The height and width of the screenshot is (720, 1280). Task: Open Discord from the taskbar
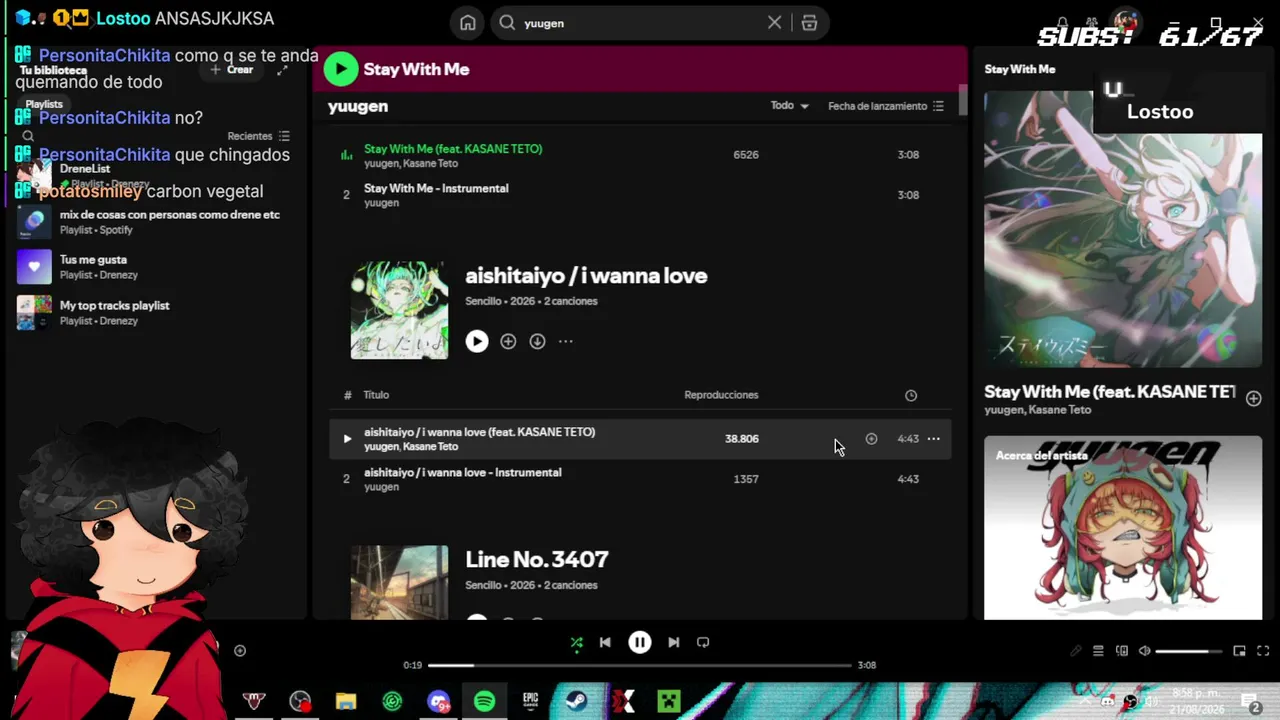click(x=438, y=702)
